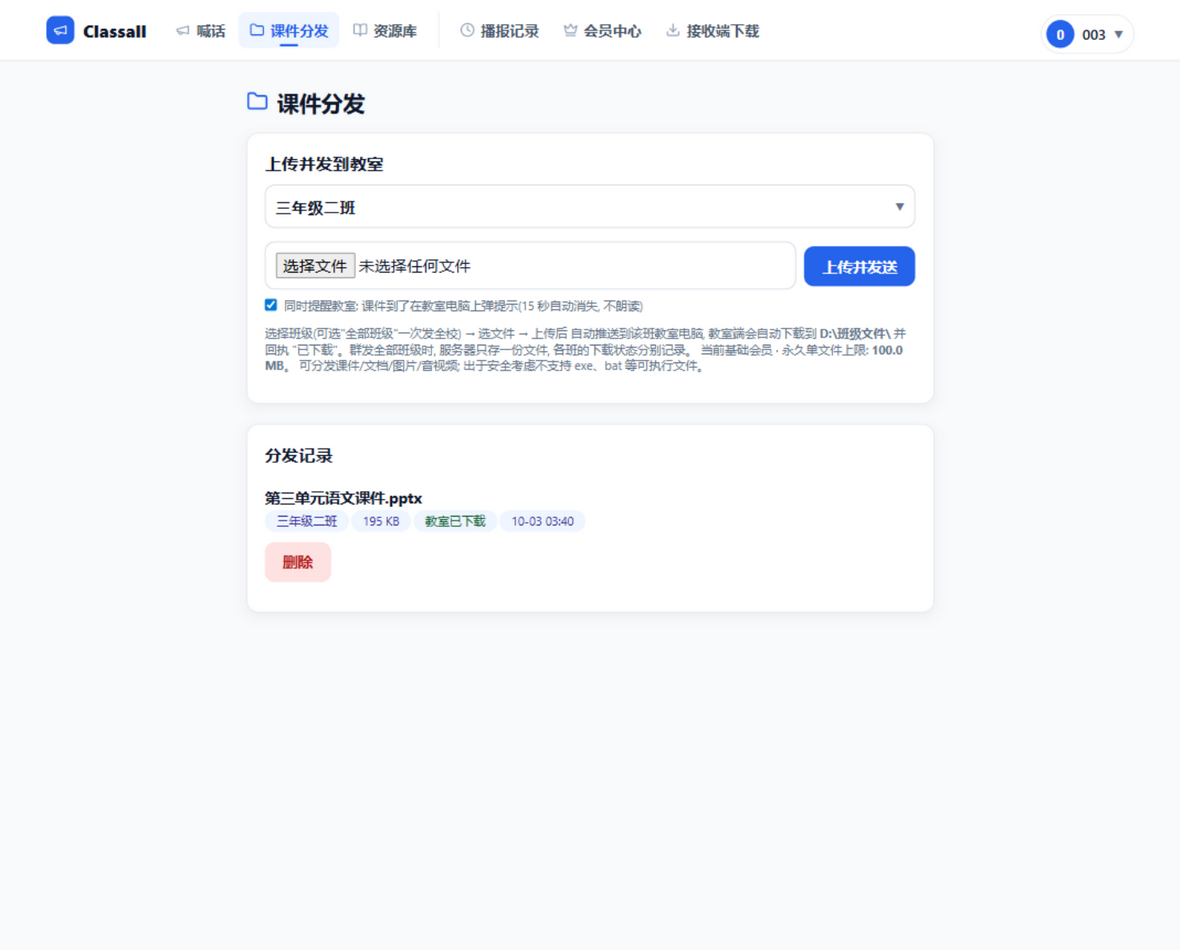
Task: Click the blue user avatar circle
Action: tap(1060, 35)
